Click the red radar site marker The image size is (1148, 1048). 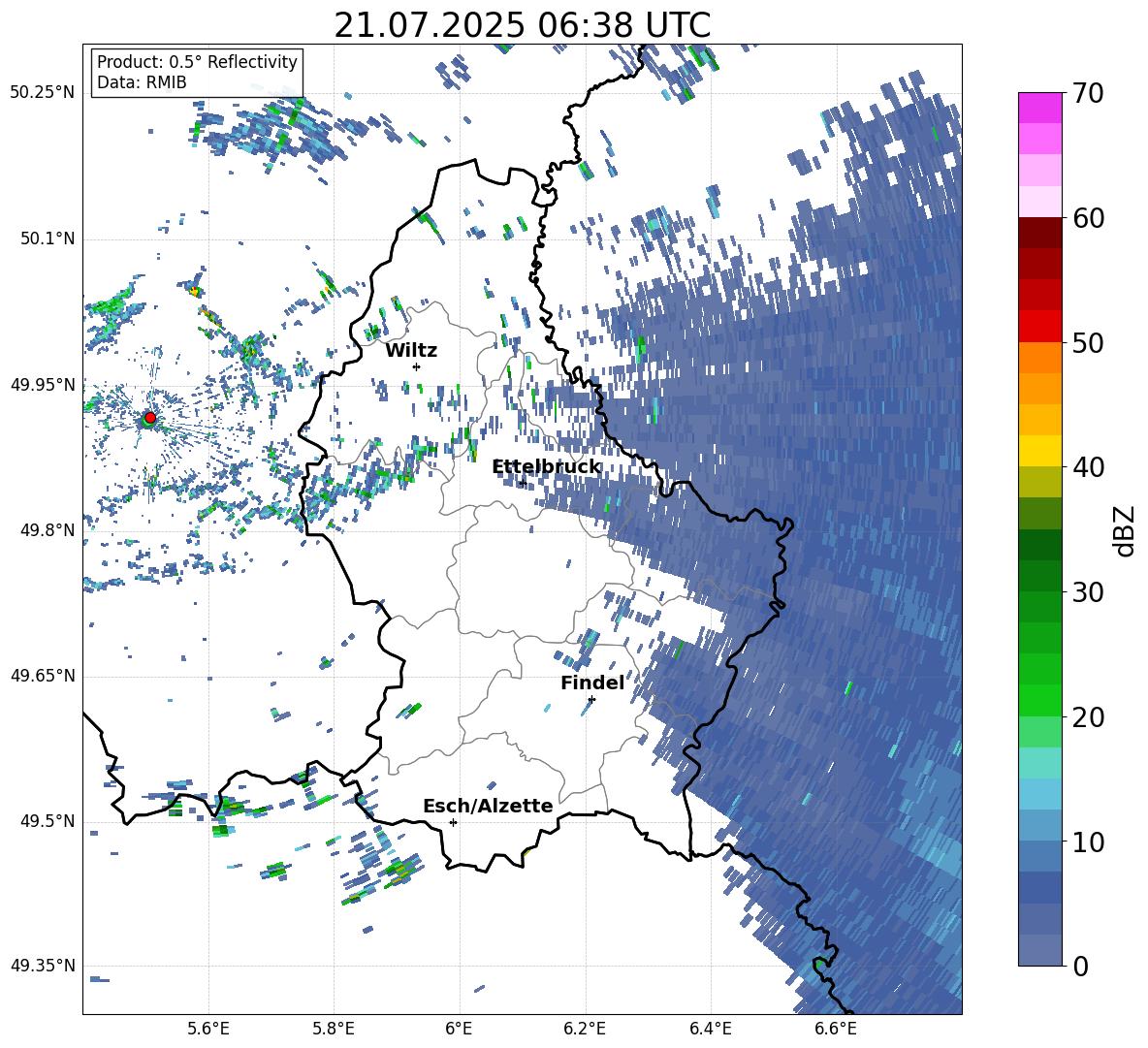tap(149, 418)
